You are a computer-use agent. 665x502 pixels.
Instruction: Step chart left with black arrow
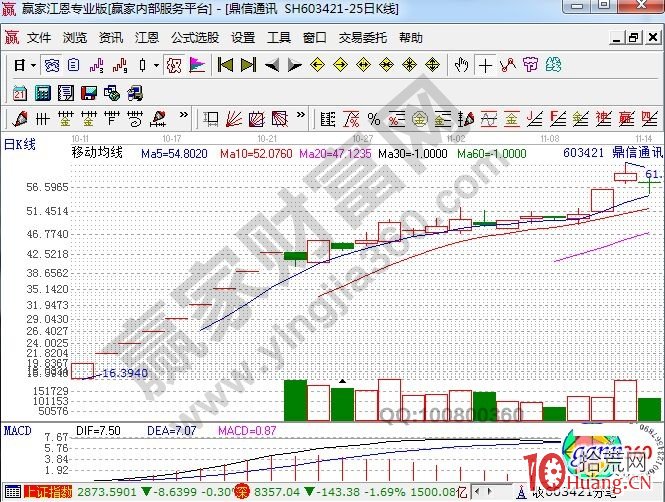(271, 65)
